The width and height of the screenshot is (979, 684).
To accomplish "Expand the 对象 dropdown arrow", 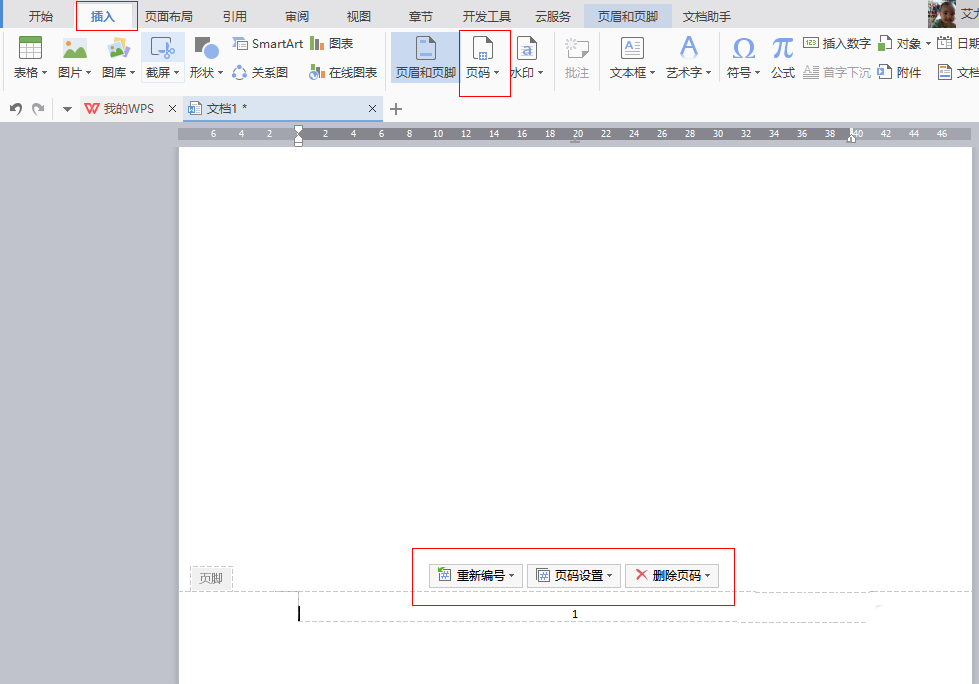I will tap(928, 44).
